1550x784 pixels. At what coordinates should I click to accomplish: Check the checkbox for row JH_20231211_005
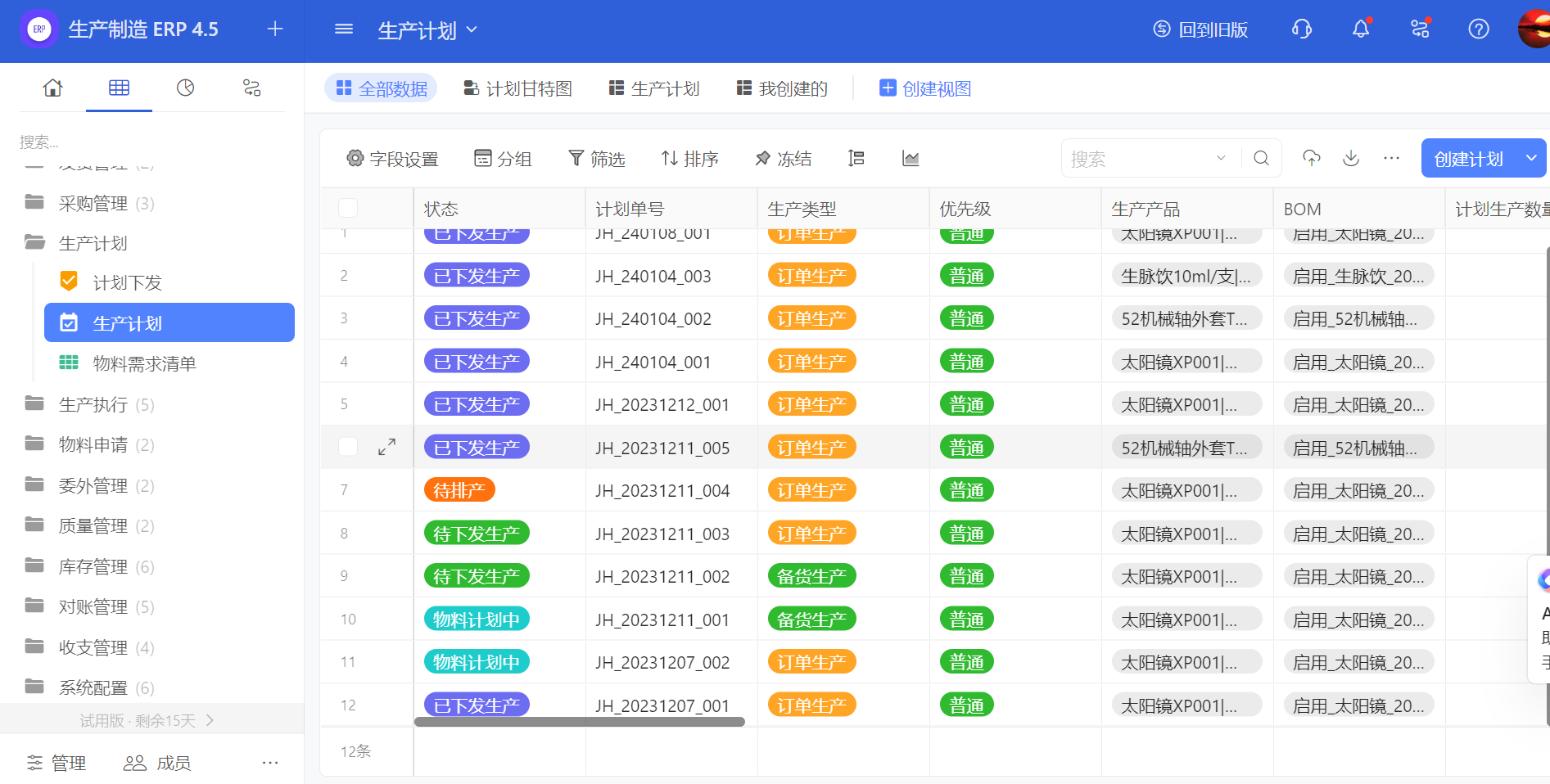click(348, 447)
